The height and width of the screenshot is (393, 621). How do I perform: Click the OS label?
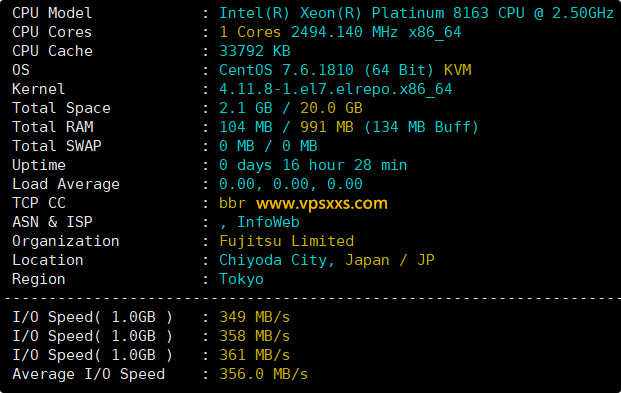21,70
